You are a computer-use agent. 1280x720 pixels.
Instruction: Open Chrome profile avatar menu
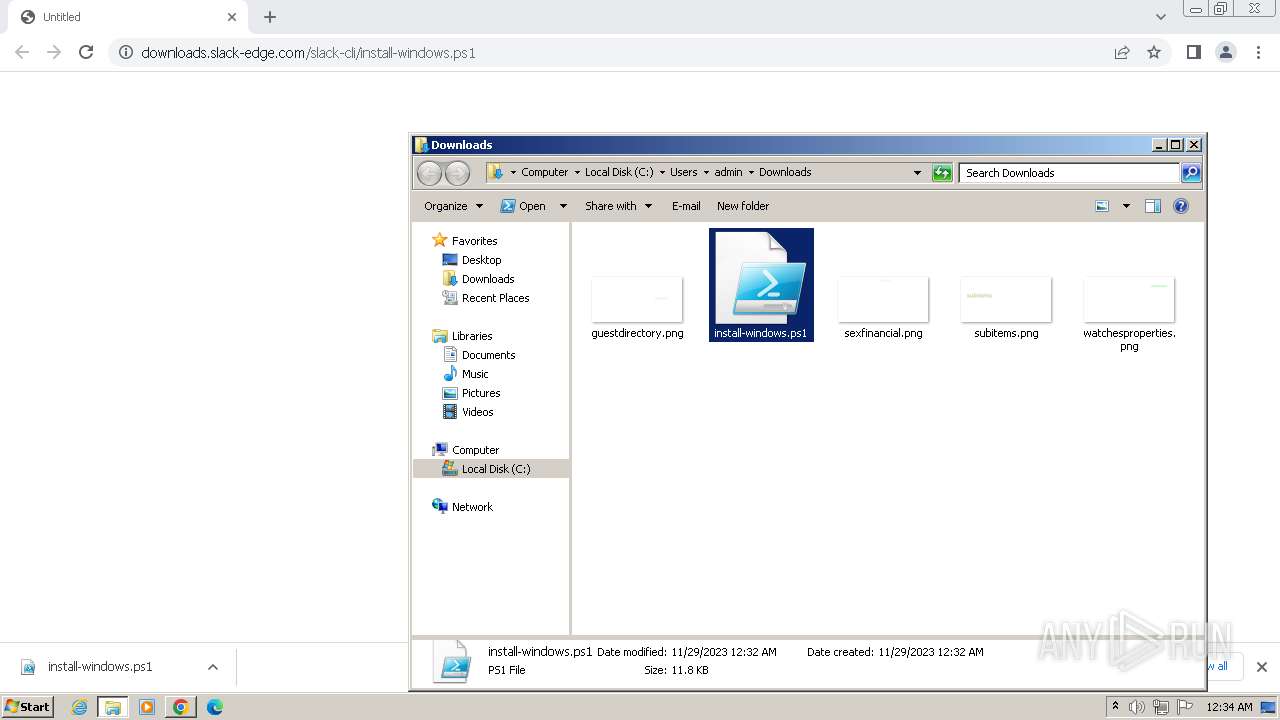pos(1226,52)
